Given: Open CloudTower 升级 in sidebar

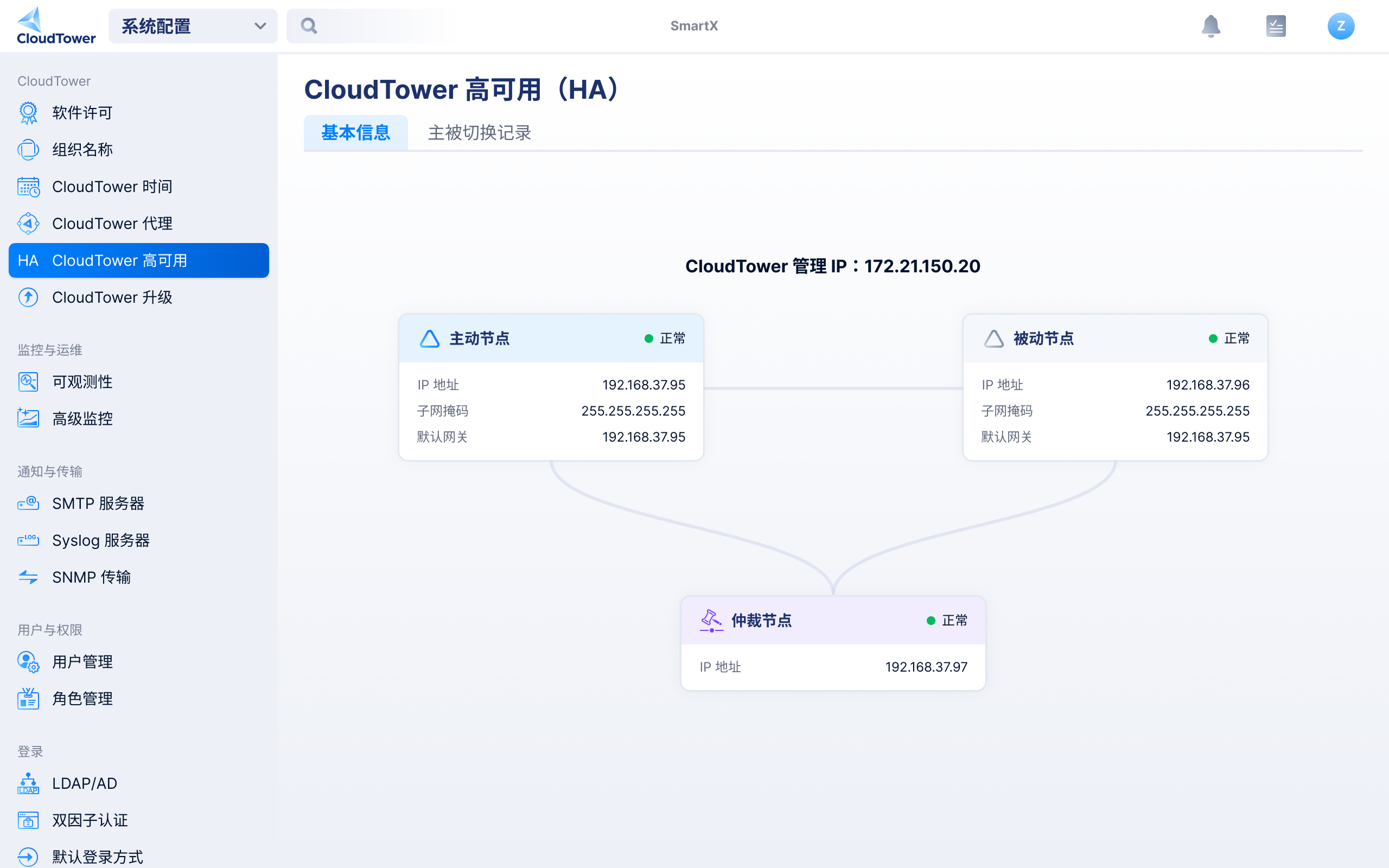Looking at the screenshot, I should (x=112, y=297).
